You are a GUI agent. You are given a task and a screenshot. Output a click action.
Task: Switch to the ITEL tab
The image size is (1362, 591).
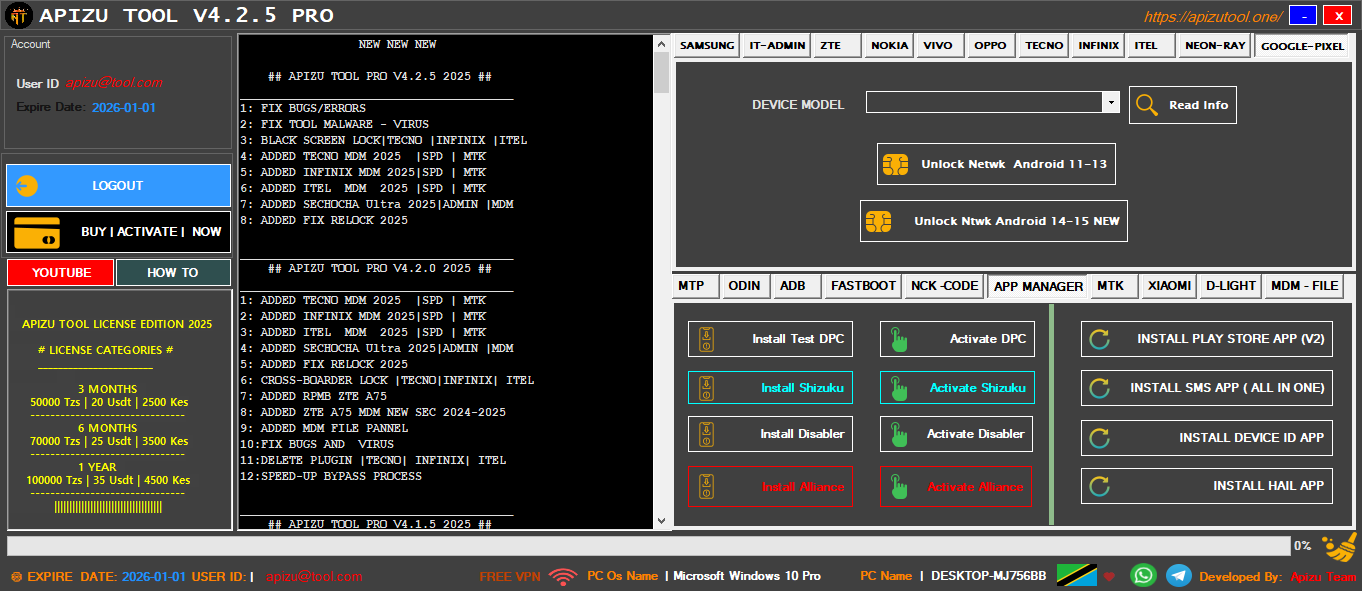pos(1150,46)
